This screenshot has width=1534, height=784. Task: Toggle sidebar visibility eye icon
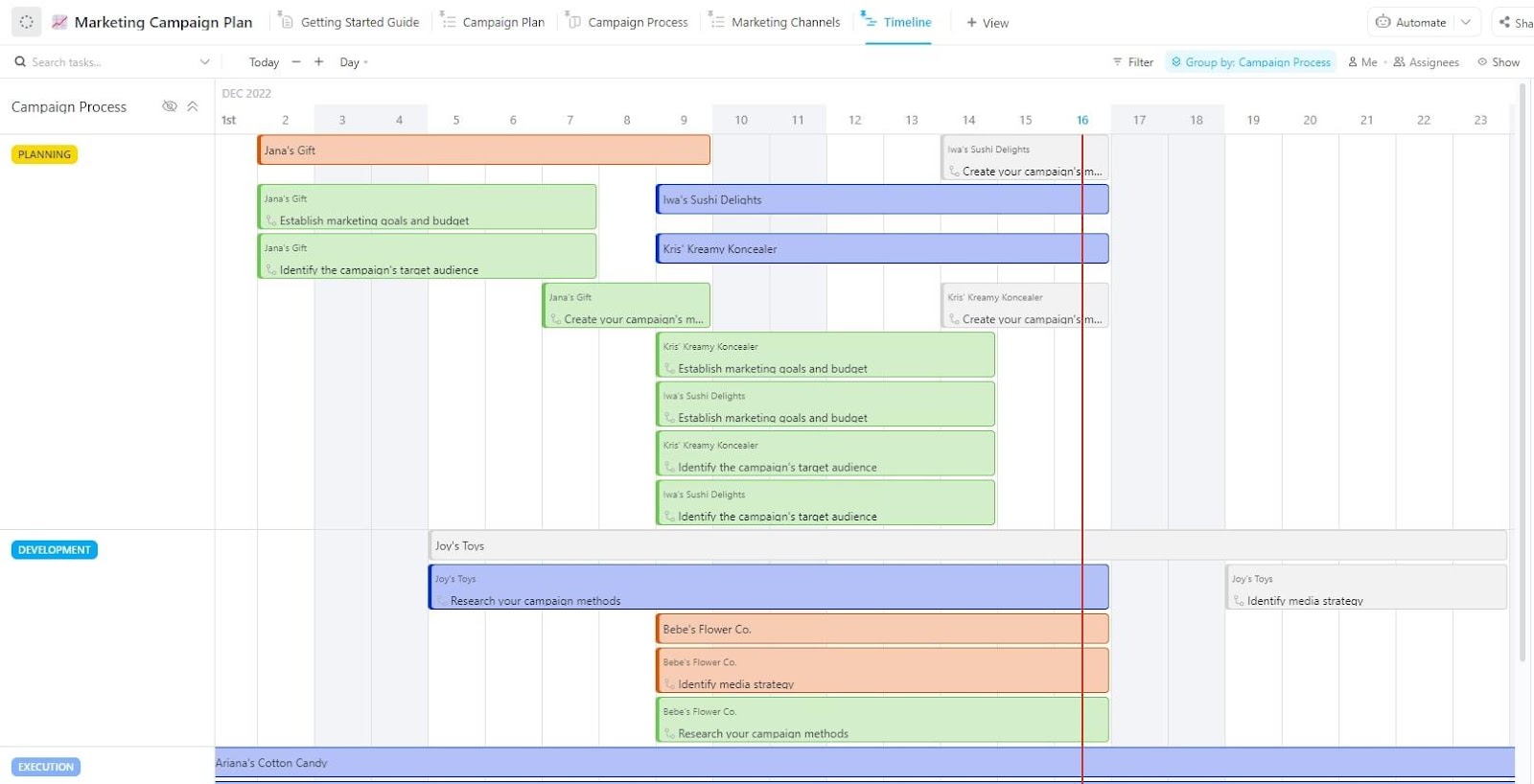(x=170, y=106)
